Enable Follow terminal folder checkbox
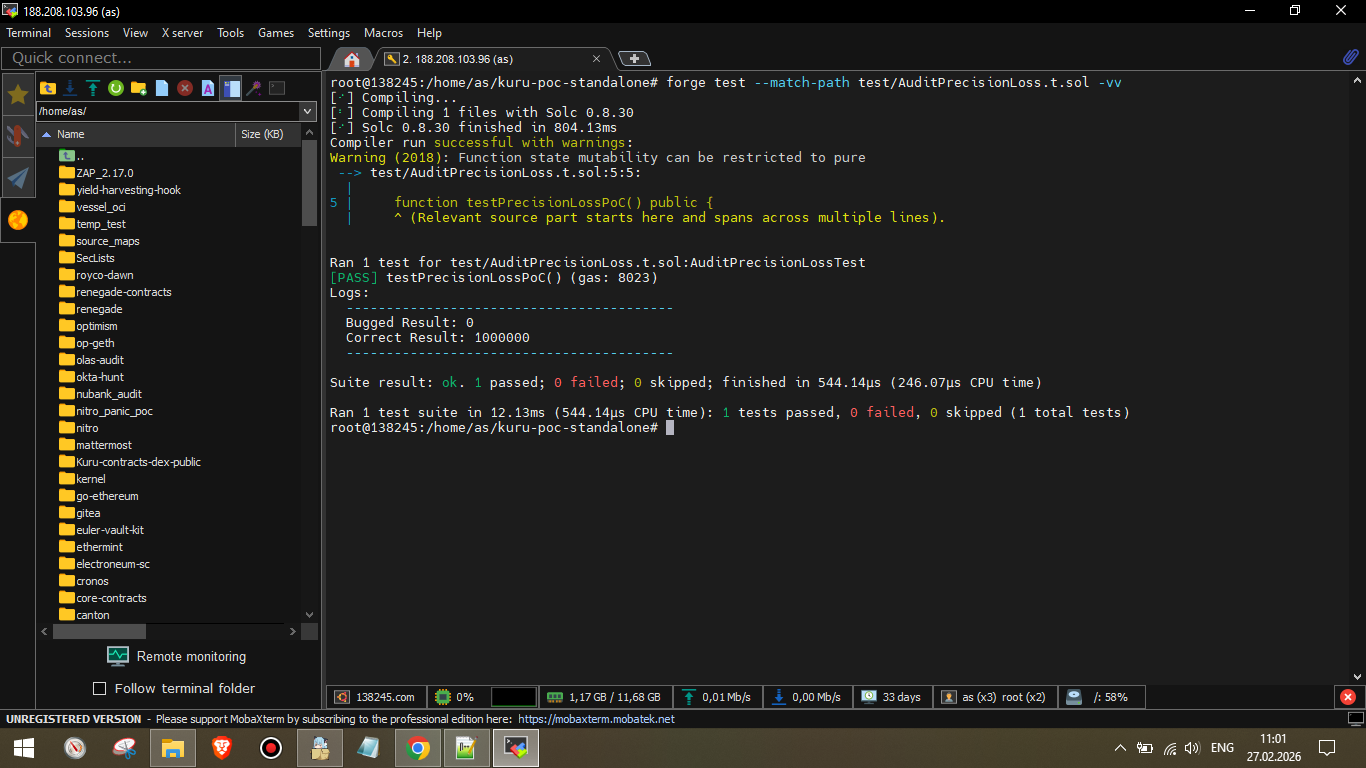Viewport: 1366px width, 768px height. click(x=99, y=688)
